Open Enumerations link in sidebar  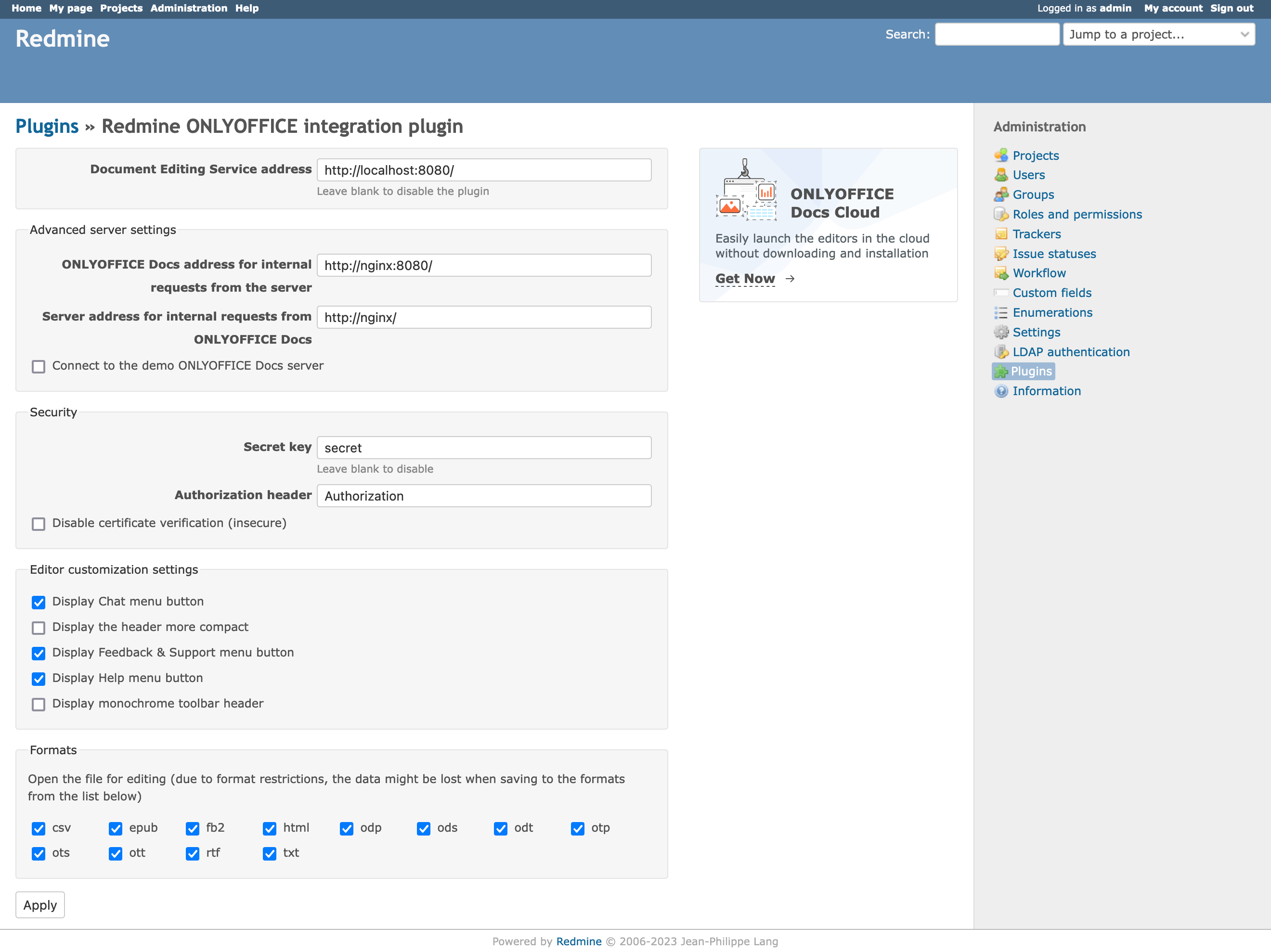click(1052, 312)
